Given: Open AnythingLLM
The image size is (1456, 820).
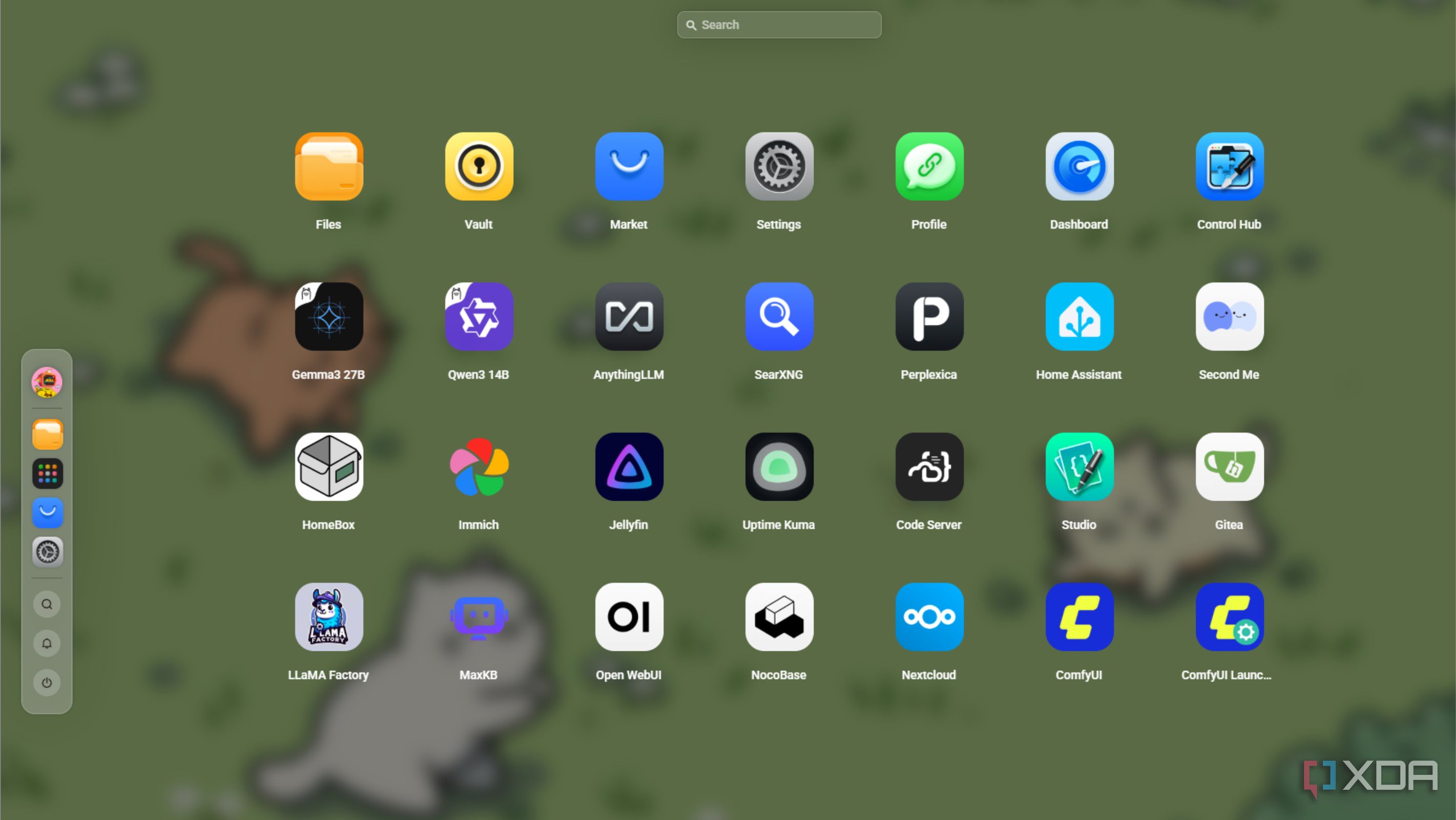Looking at the screenshot, I should click(629, 317).
